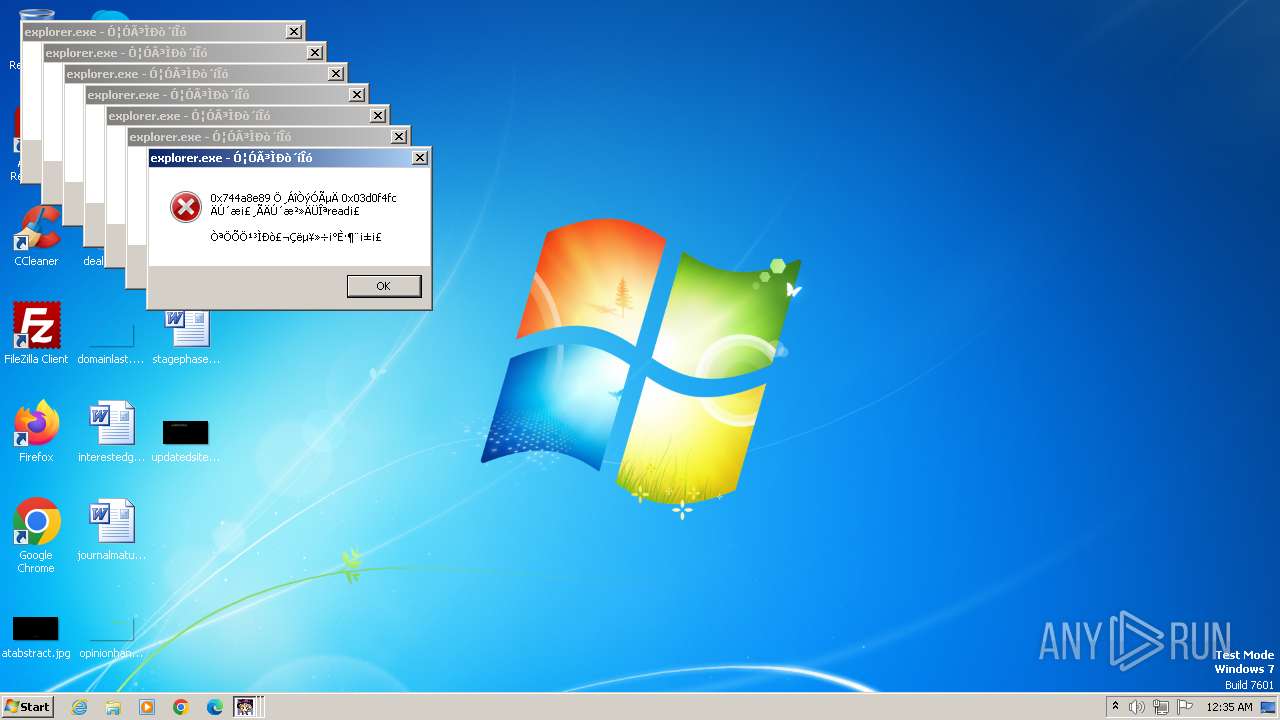Select the opinionhan desktop file
Screen dimensions: 1280x720
tap(111, 636)
